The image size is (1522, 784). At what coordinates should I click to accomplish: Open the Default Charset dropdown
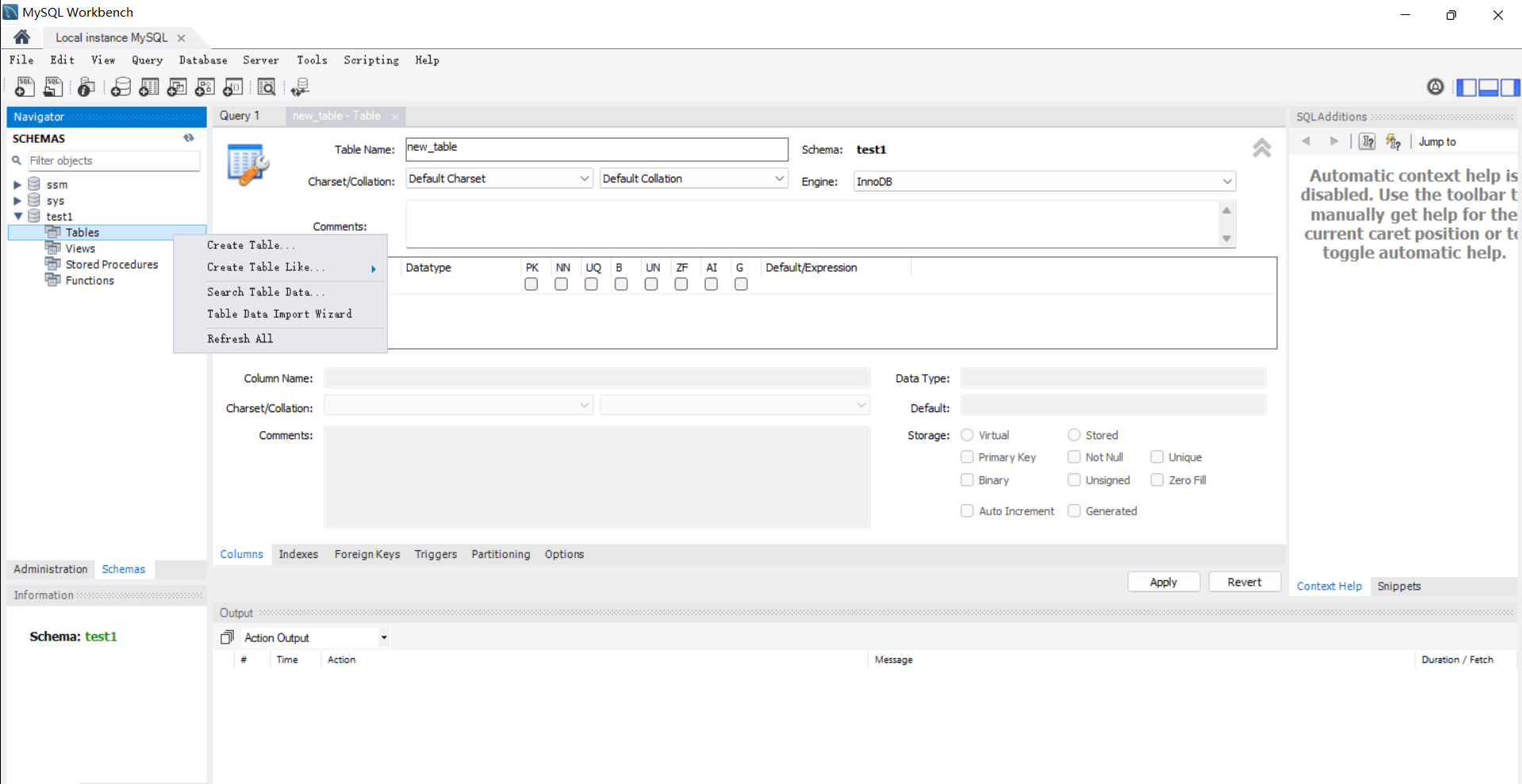coord(499,178)
